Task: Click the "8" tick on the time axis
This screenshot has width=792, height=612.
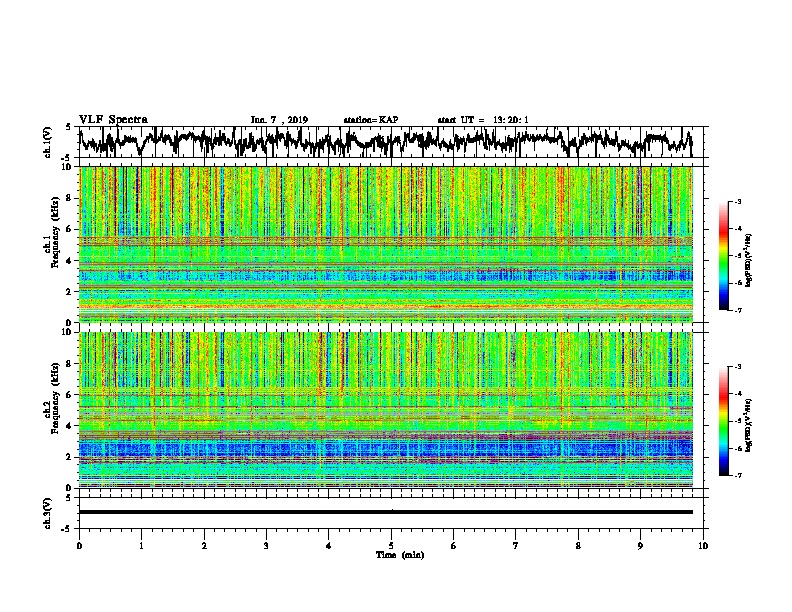Action: [578, 546]
